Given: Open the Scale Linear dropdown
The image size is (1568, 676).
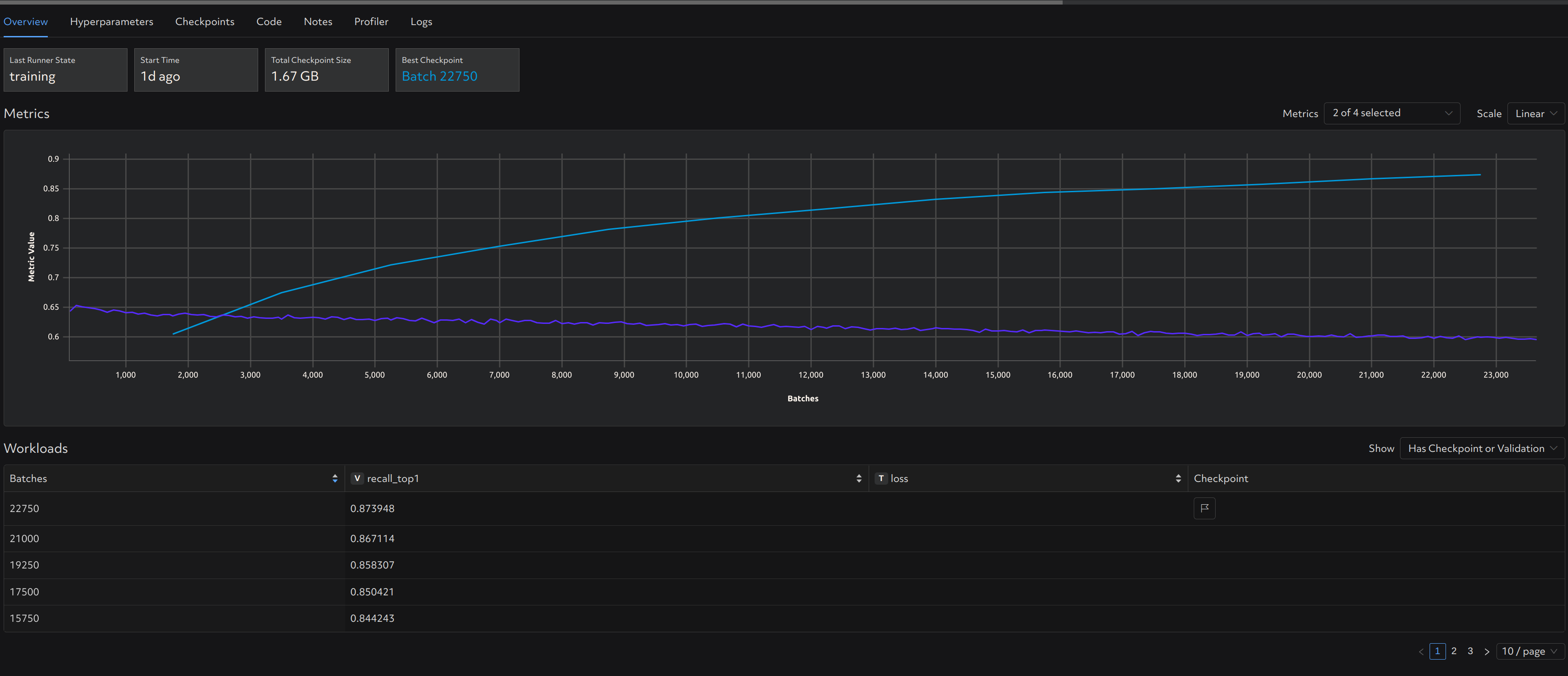Looking at the screenshot, I should pyautogui.click(x=1535, y=114).
